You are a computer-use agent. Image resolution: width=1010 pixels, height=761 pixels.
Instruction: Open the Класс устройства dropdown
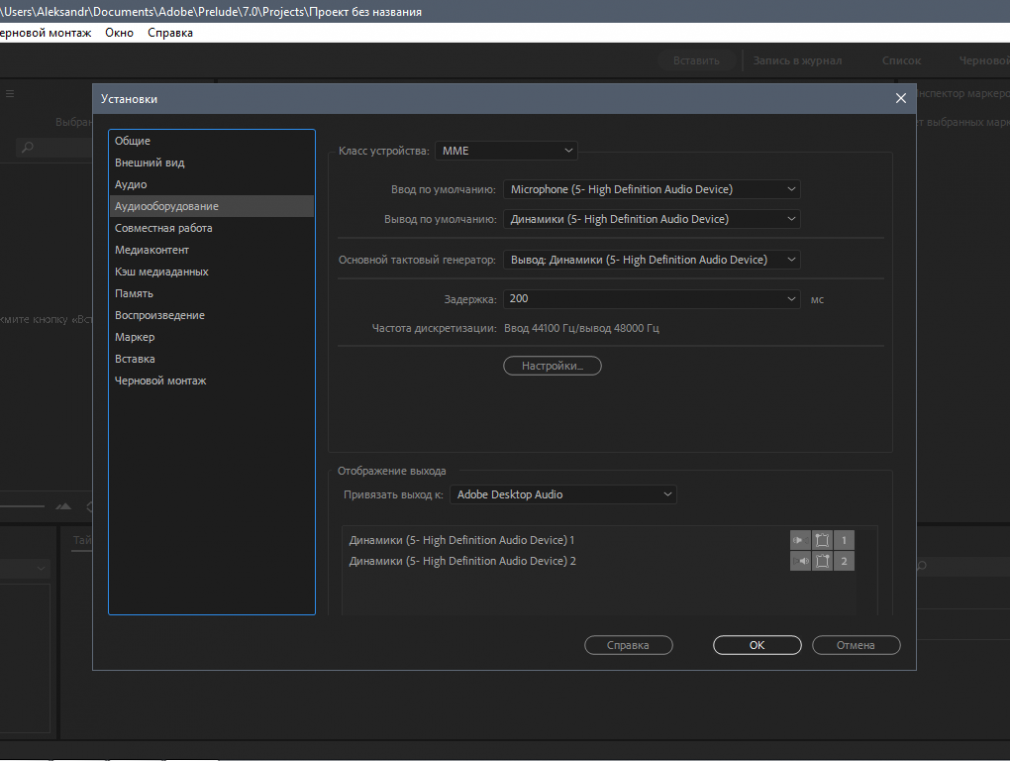coord(506,151)
